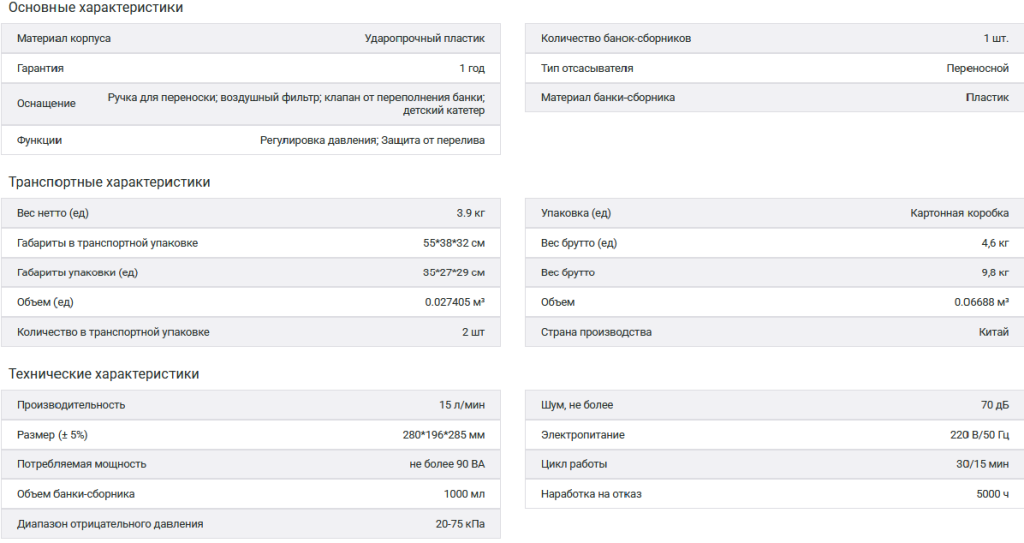Click the Основные характеристики section heading
This screenshot has width=1024, height=543.
click(x=95, y=8)
